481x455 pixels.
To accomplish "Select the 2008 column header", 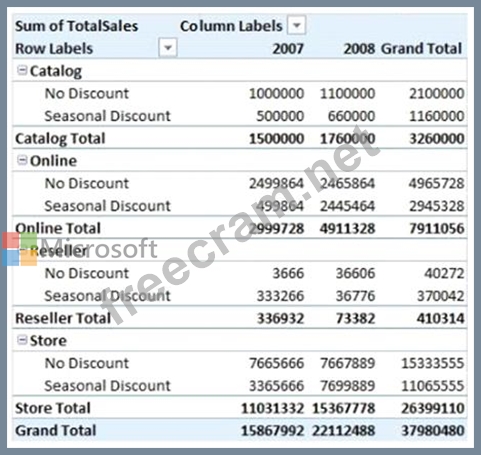I will pos(359,49).
